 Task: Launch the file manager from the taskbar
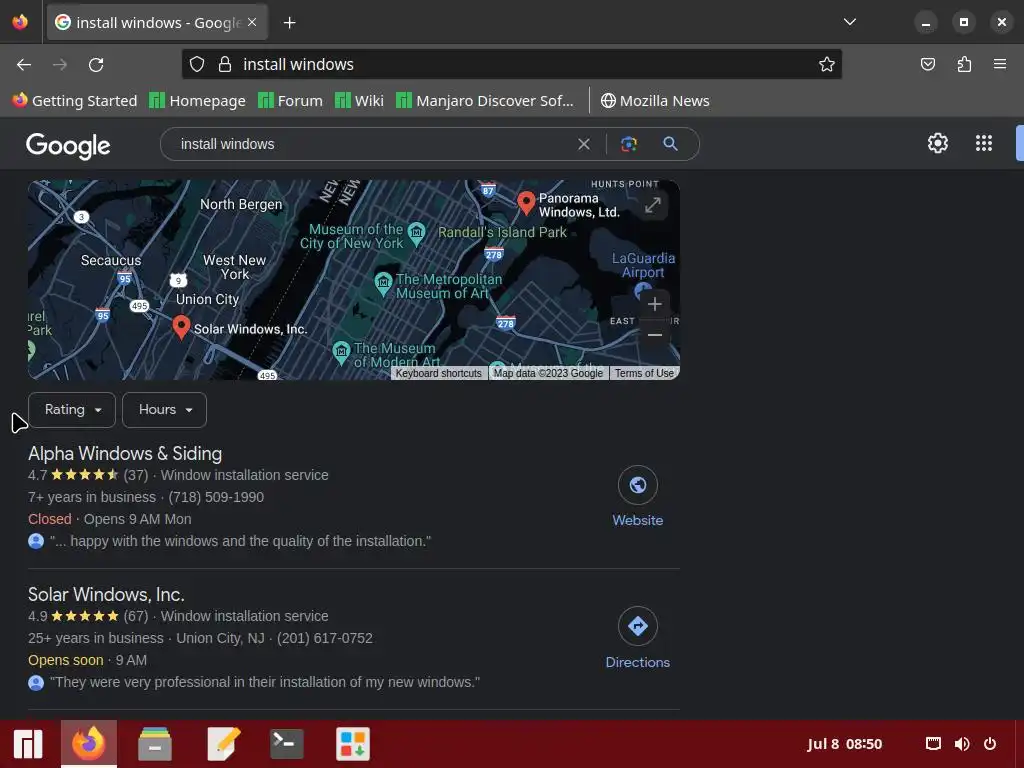155,744
